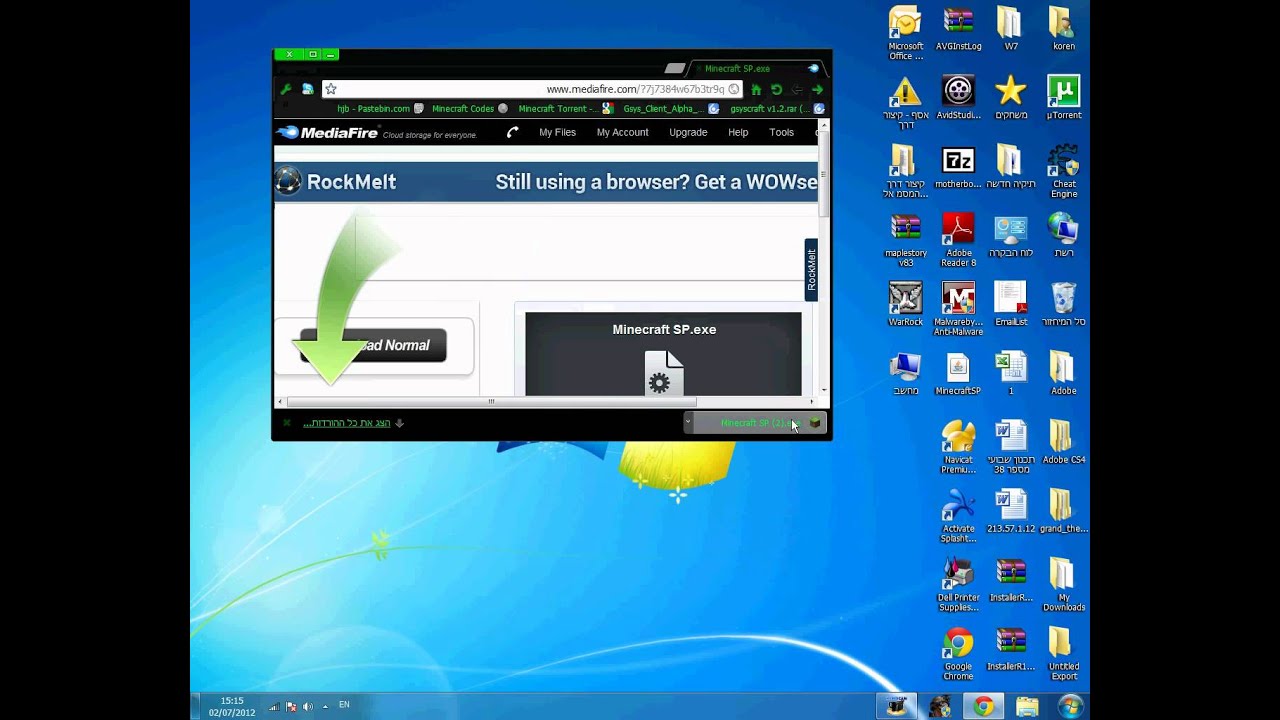The height and width of the screenshot is (720, 1280).
Task: Expand options arrow for Minecraft SP (2).exe download
Action: tap(688, 423)
